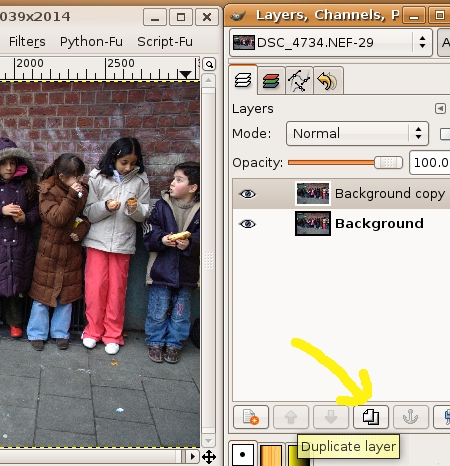Toggle visibility of the Background layer

point(247,223)
